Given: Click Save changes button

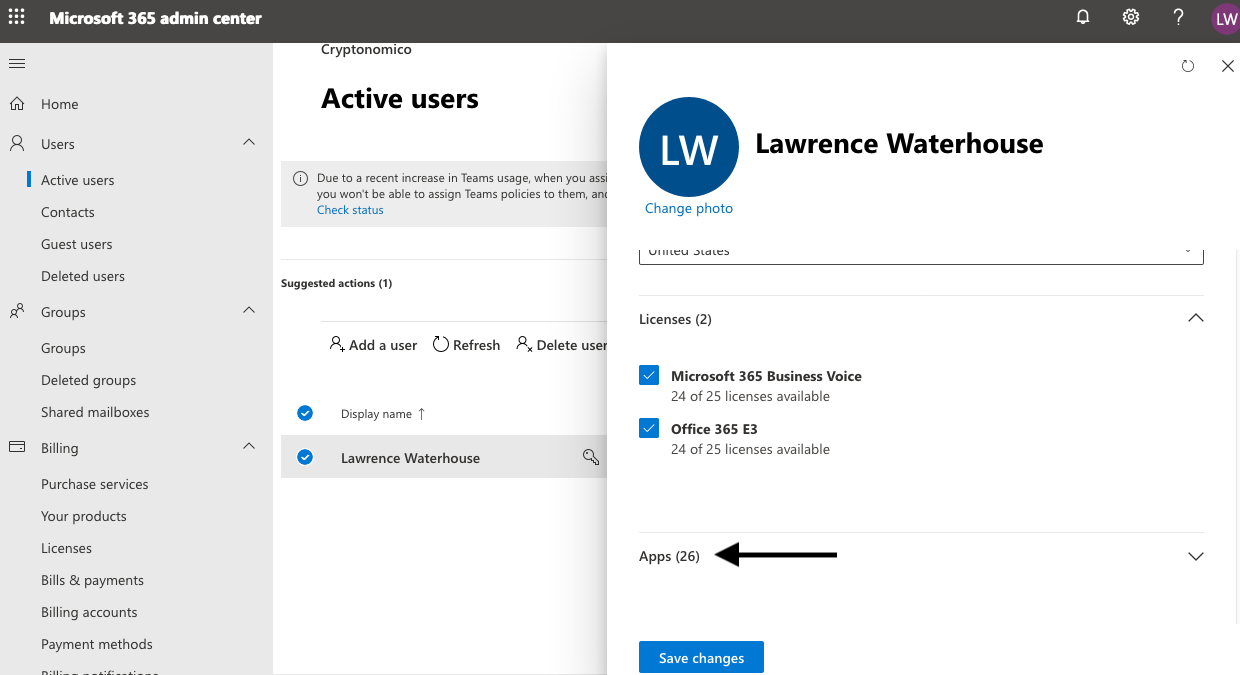Looking at the screenshot, I should pyautogui.click(x=701, y=658).
